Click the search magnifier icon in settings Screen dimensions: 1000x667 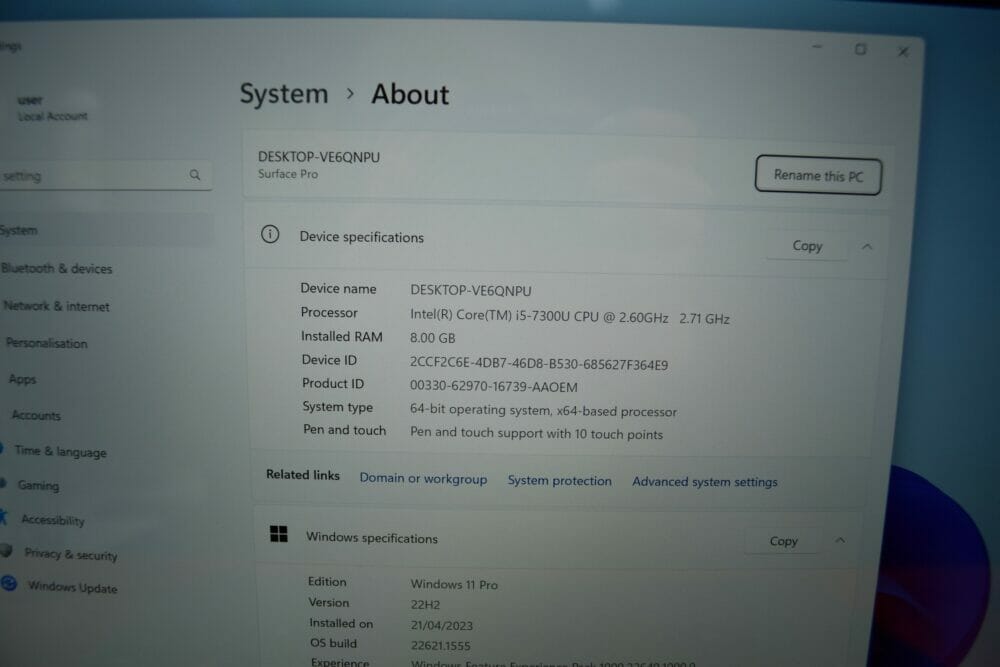pyautogui.click(x=195, y=174)
